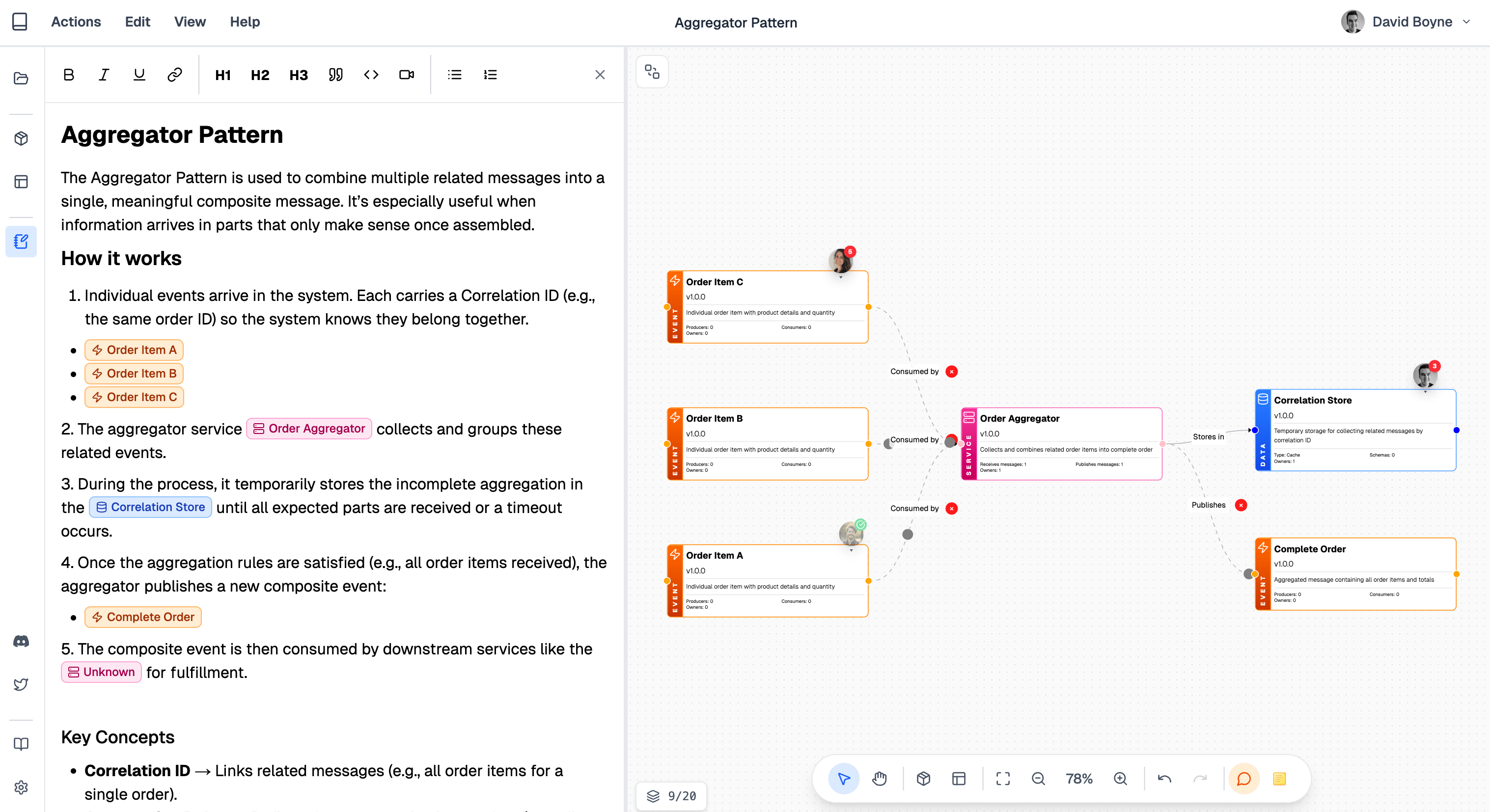The width and height of the screenshot is (1490, 812).
Task: Toggle italic formatting in the editor toolbar
Action: tap(104, 75)
